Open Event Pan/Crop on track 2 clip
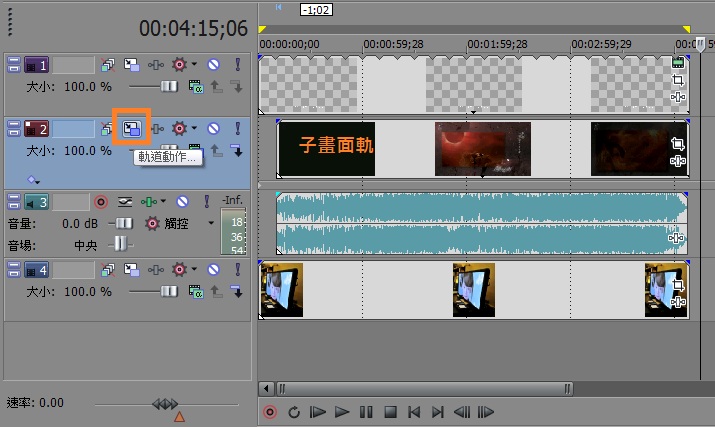The height and width of the screenshot is (427, 715). coord(678,144)
